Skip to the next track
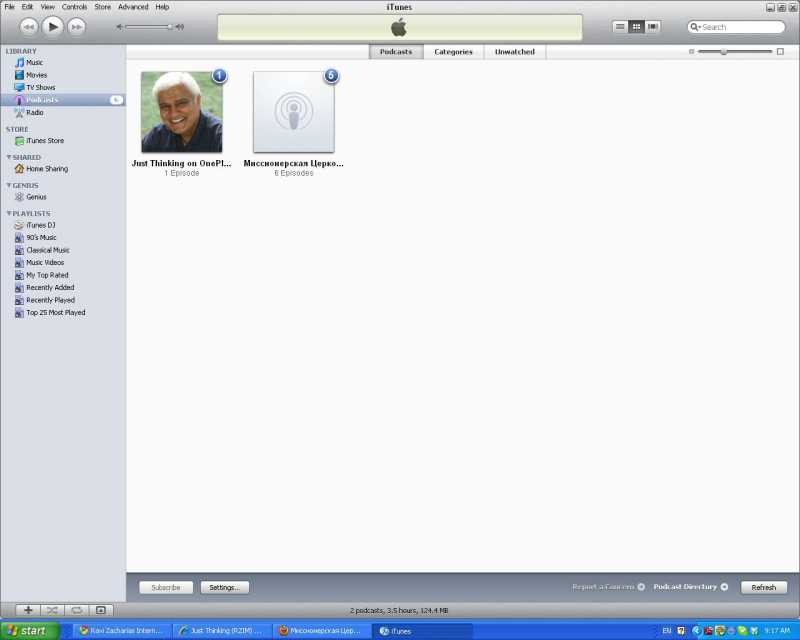Screen dimensions: 800x640 click(76, 27)
